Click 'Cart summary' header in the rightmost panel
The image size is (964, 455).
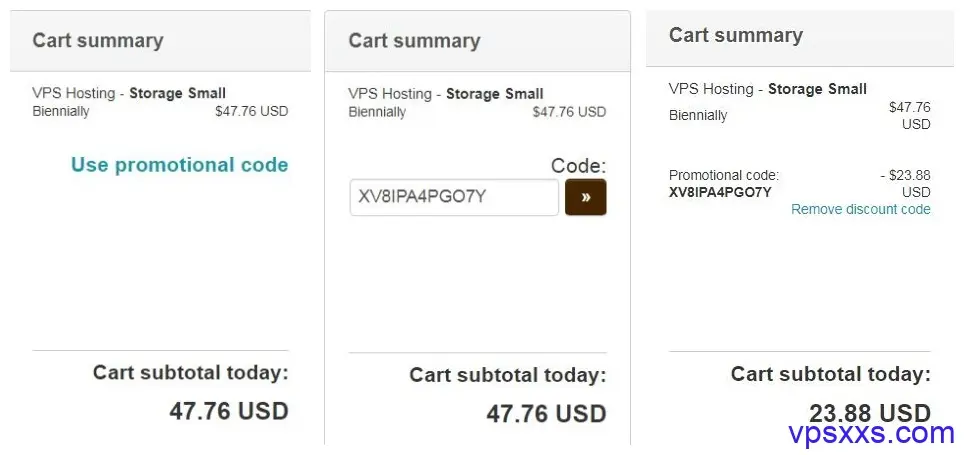tap(736, 35)
